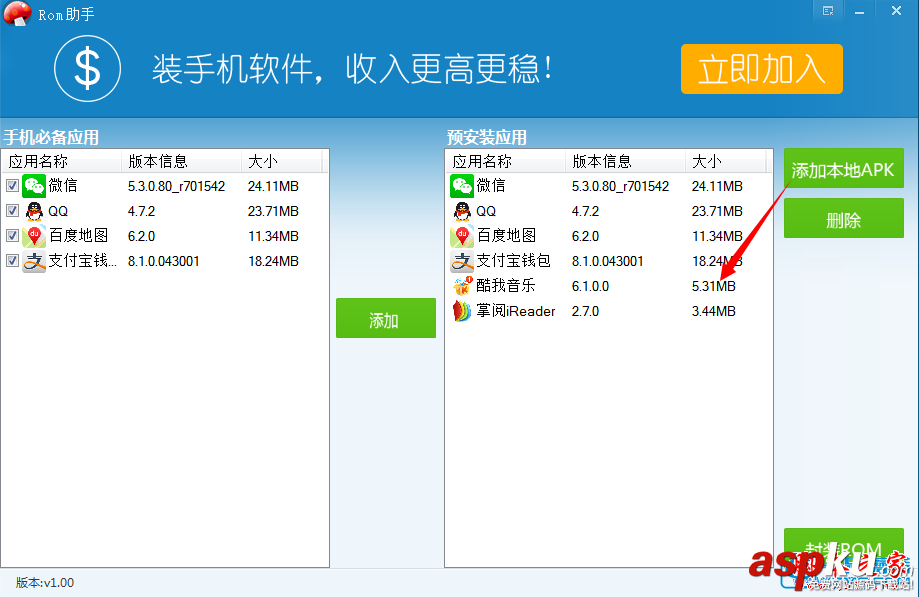
Task: Click Alipay icon in 手机必备应用 list
Action: (x=34, y=261)
